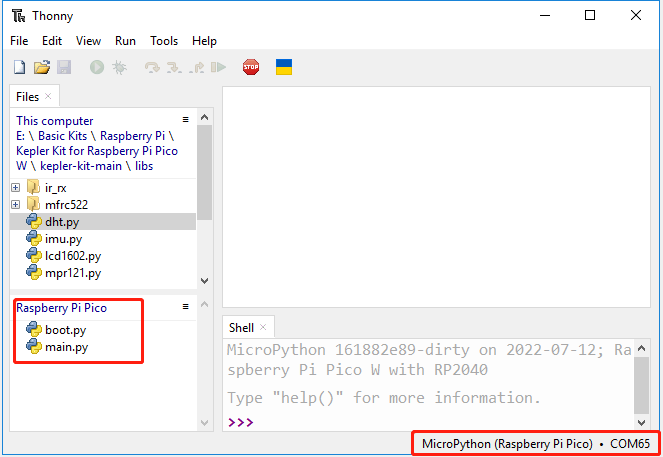Click the libs path link

[144, 166]
